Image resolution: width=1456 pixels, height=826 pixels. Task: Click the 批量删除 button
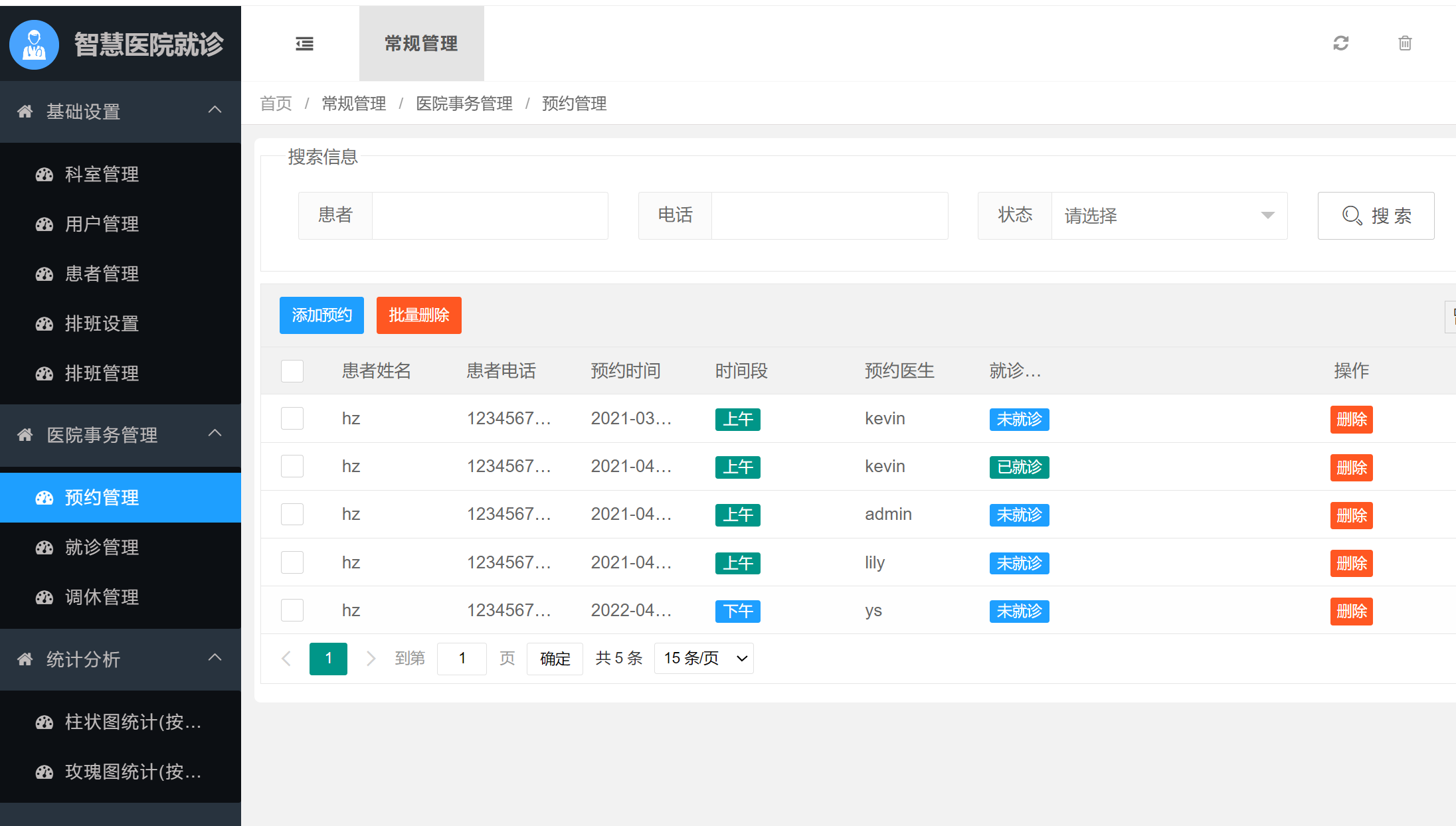[418, 315]
